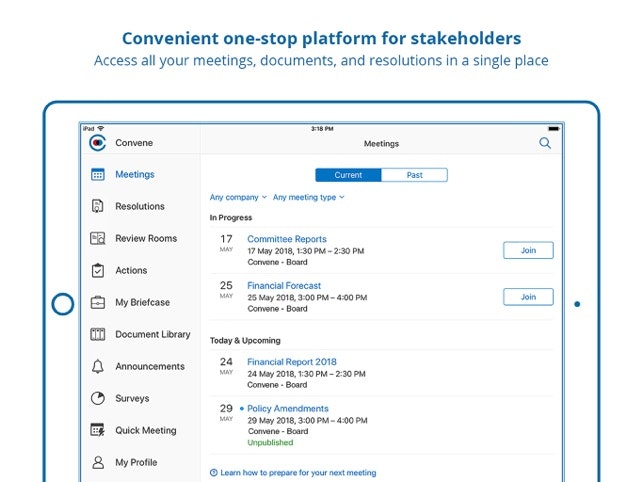This screenshot has width=643, height=482.
Task: Select Review Rooms in the sidebar
Action: [x=146, y=238]
